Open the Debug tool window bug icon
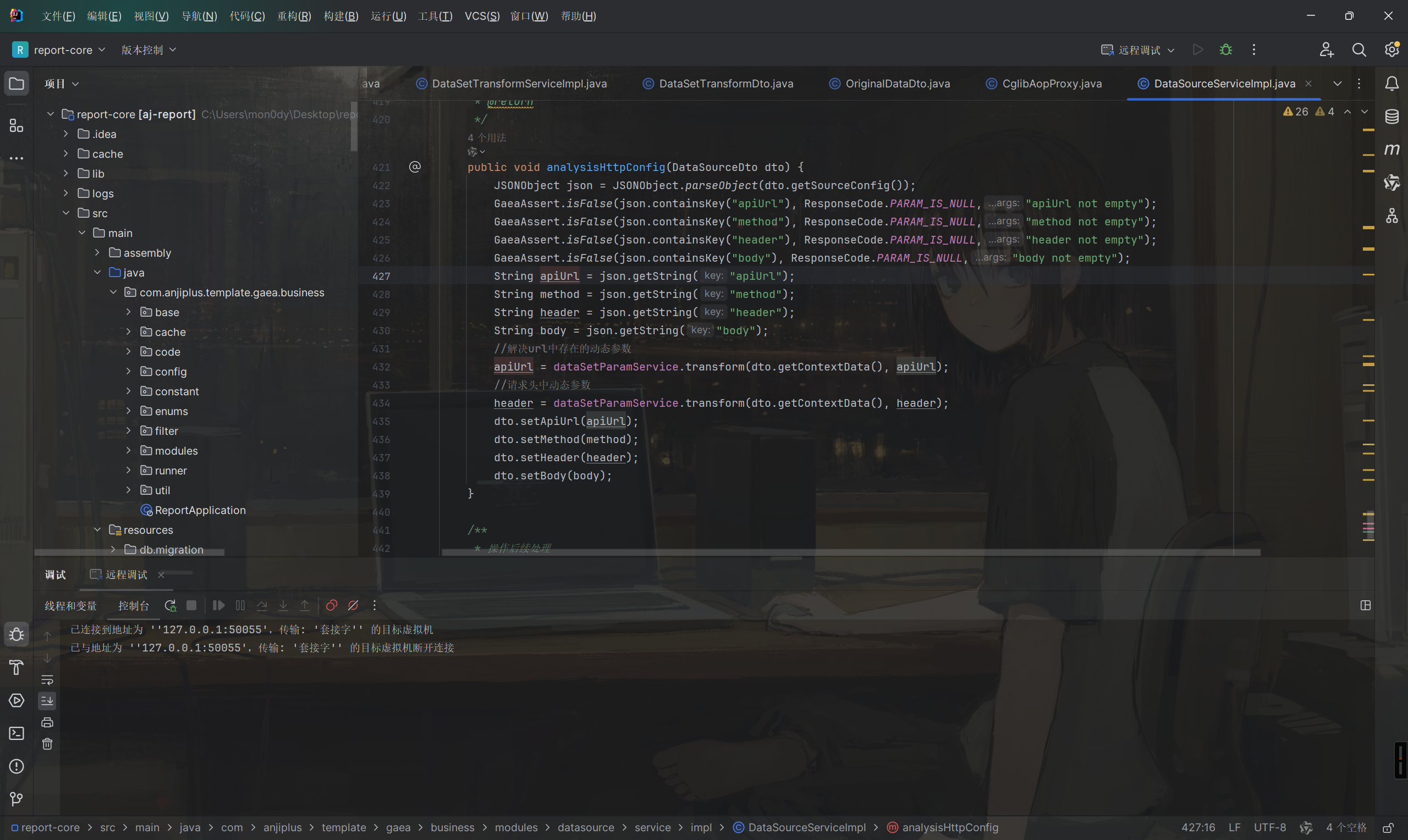Screen dimensions: 1408x840 tap(16, 634)
